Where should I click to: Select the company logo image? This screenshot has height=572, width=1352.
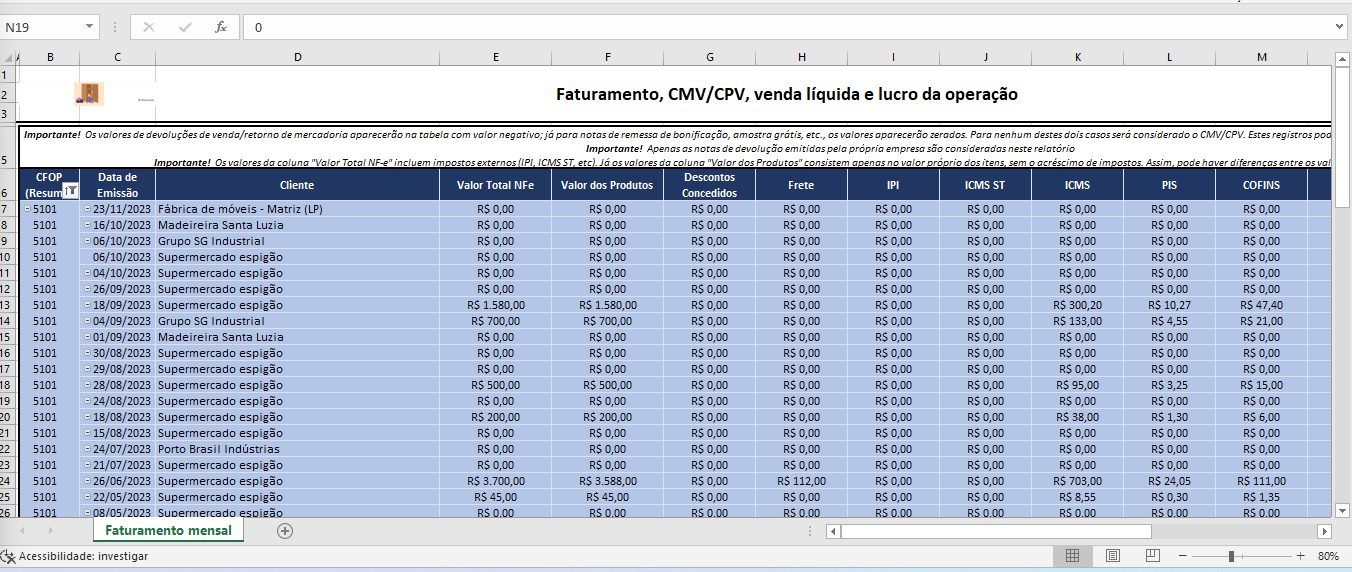(x=91, y=94)
